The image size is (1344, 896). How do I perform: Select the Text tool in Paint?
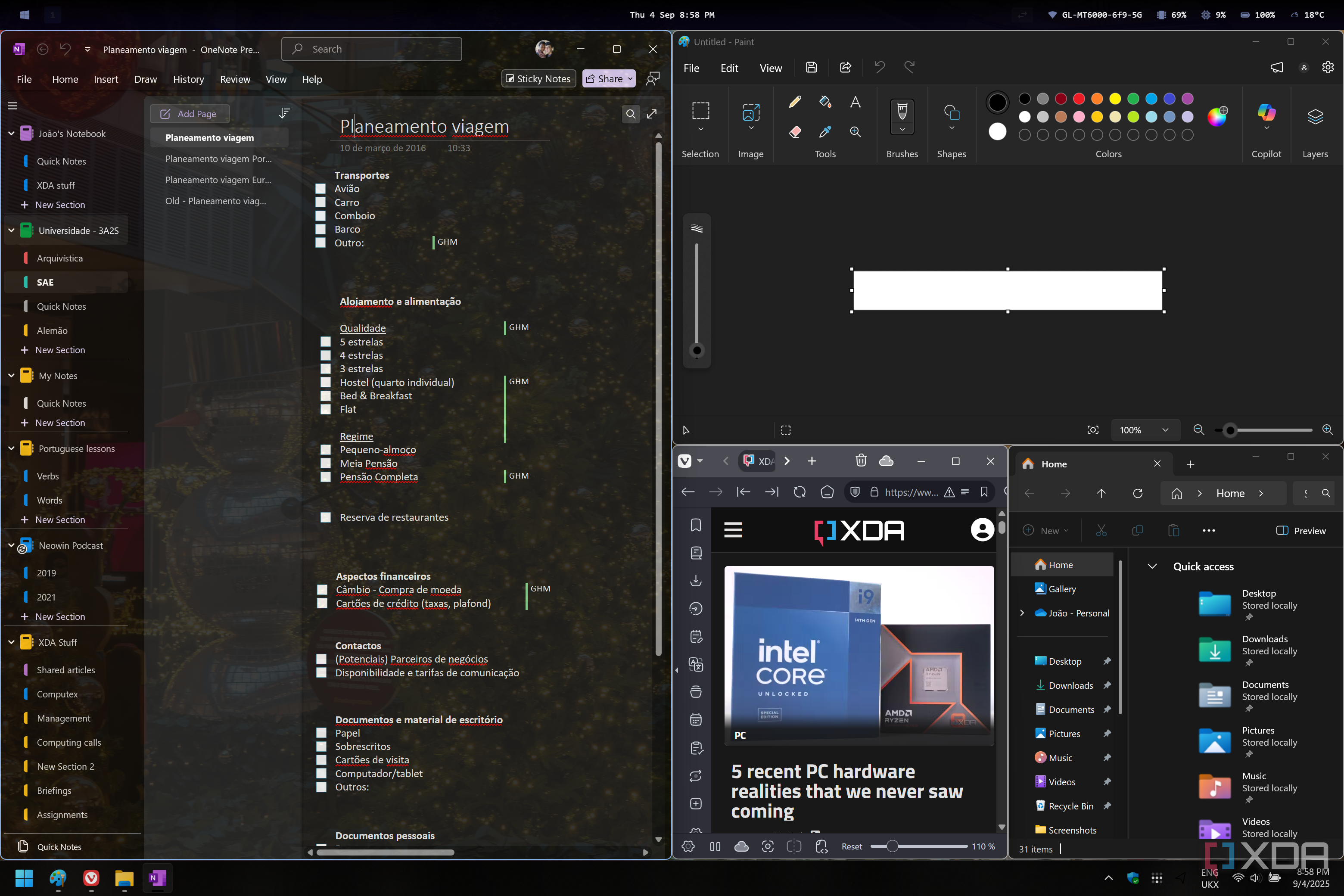[855, 102]
